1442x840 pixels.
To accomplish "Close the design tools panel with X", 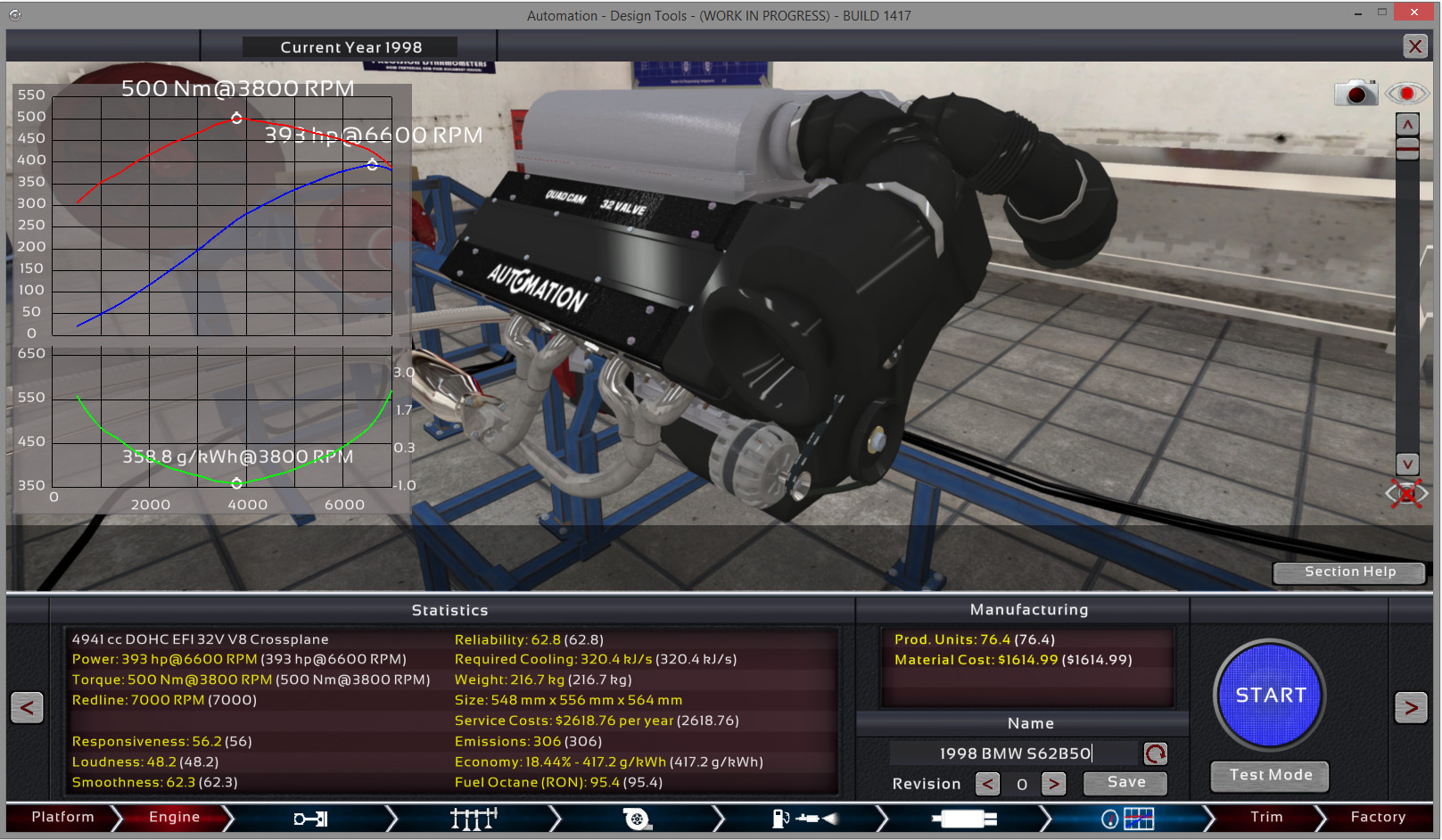I will tap(1415, 46).
